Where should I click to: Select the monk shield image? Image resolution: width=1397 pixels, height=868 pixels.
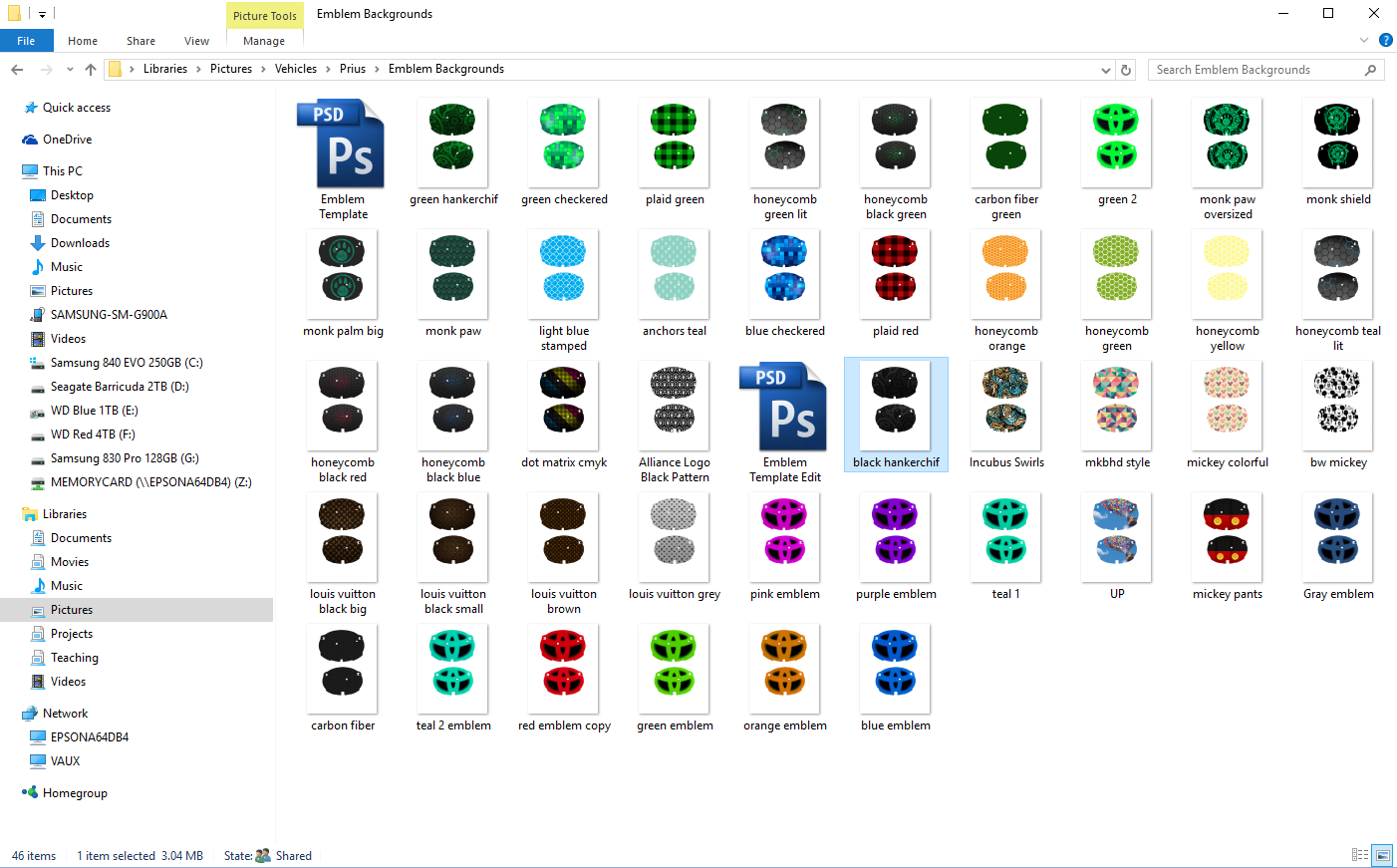(1338, 144)
